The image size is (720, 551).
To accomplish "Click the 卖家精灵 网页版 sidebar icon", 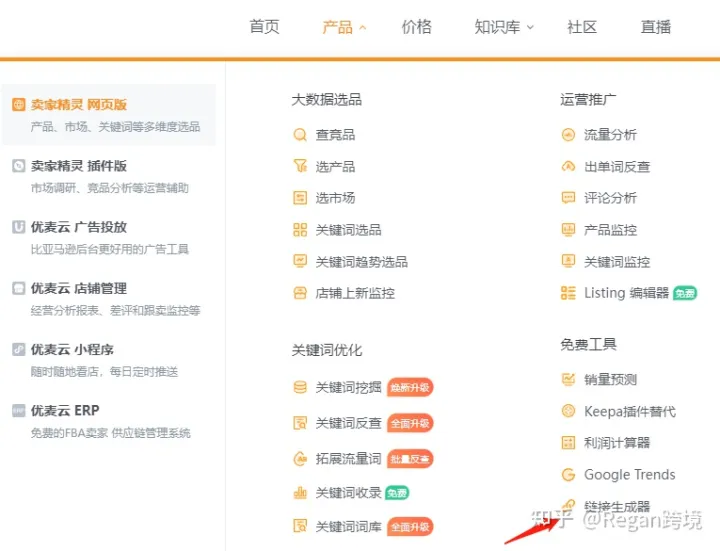I will pos(18,105).
